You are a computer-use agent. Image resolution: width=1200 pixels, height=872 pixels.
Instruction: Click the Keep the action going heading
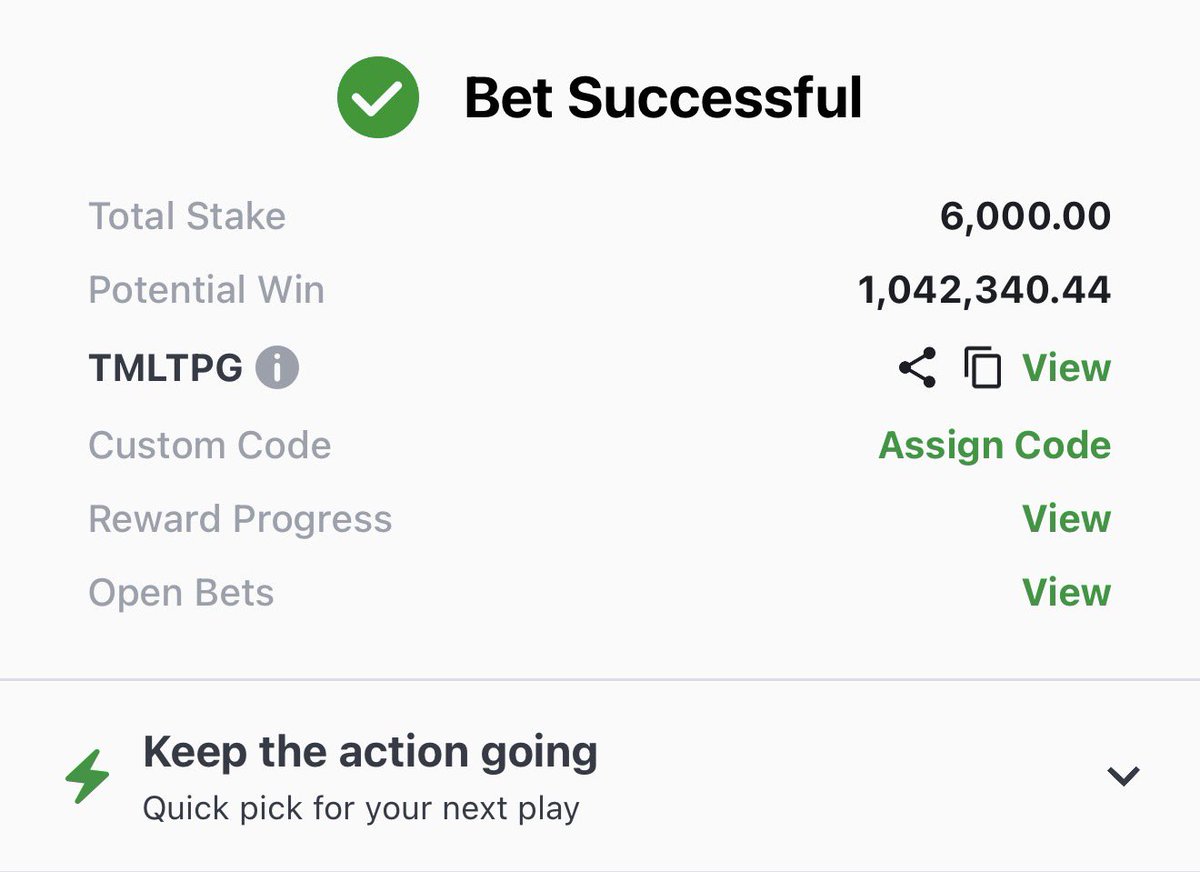370,752
